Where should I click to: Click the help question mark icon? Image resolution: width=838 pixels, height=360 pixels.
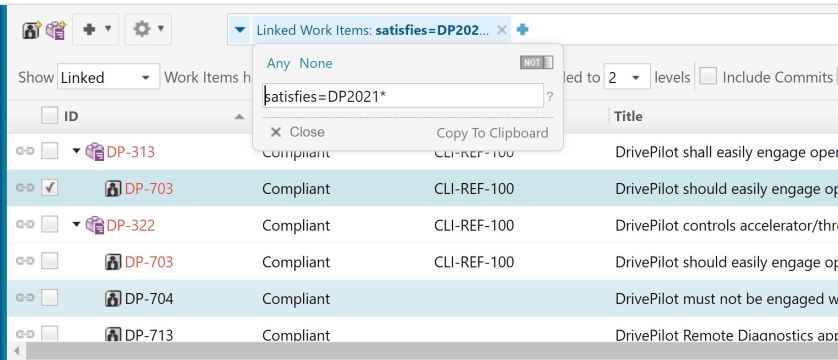(x=549, y=97)
